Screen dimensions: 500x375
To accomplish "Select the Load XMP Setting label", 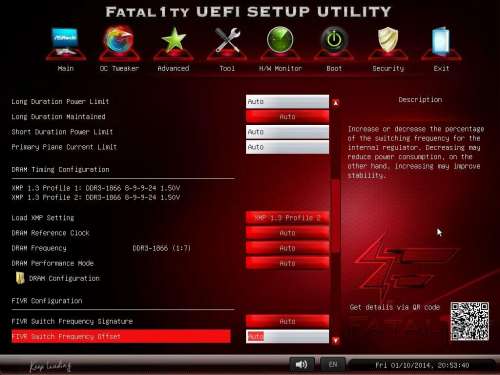I will coord(43,218).
